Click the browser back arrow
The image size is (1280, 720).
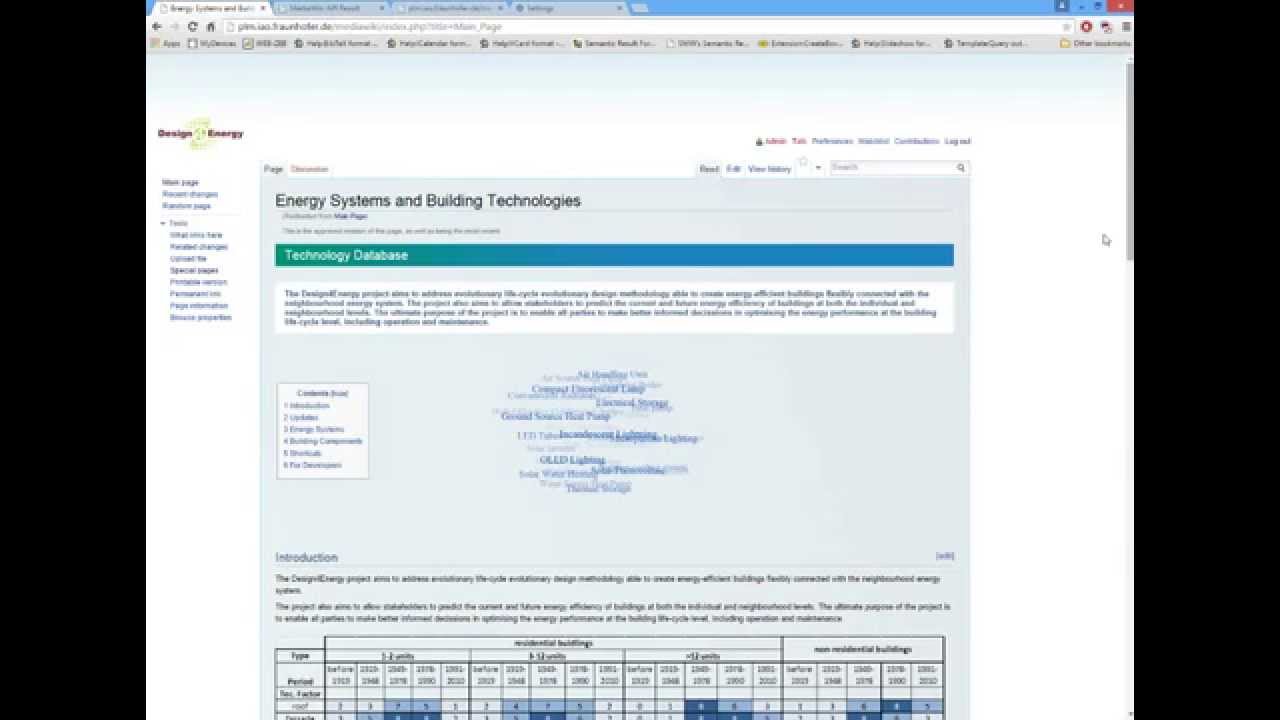click(x=157, y=27)
